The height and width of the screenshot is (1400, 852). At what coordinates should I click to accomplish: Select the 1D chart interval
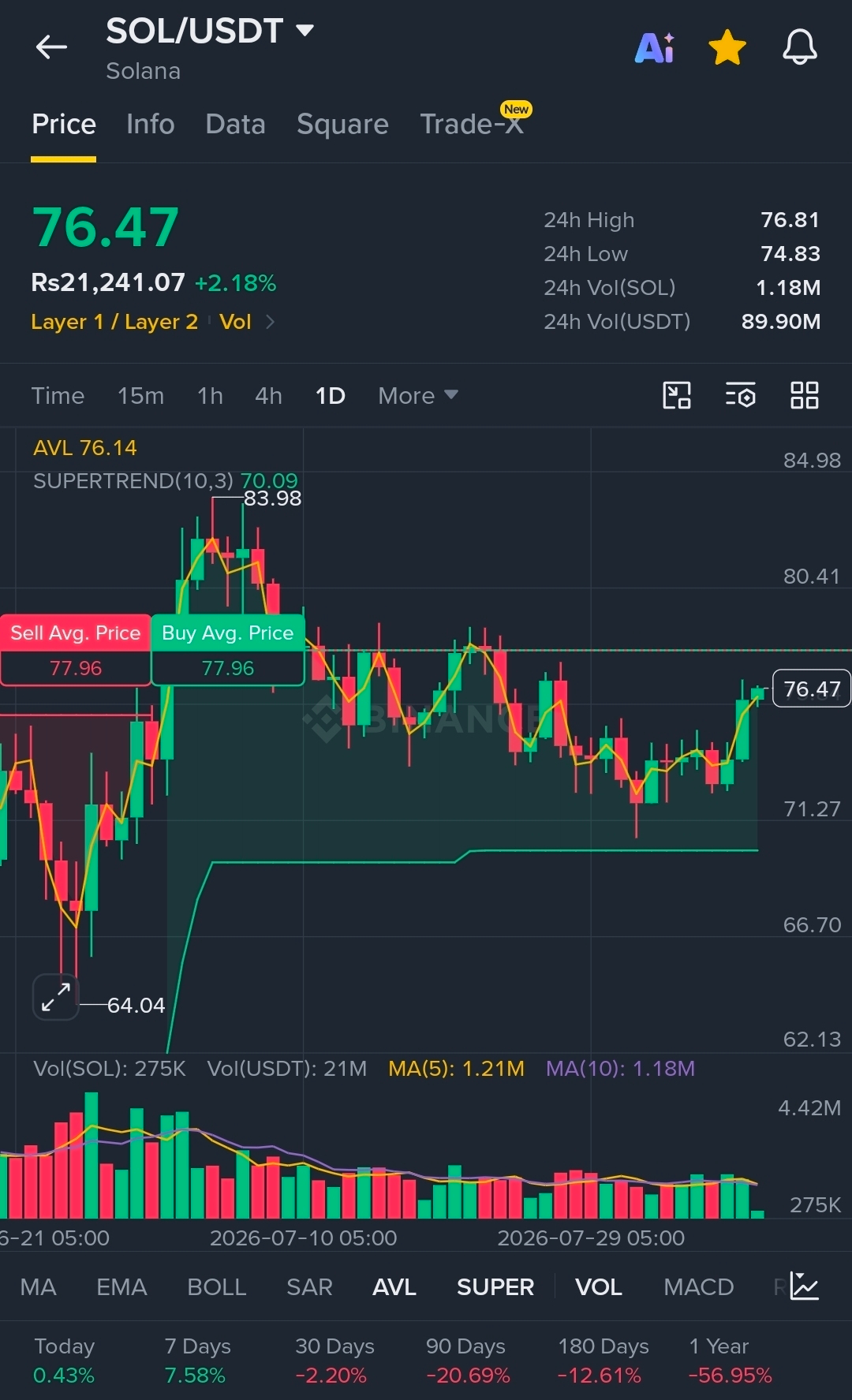(330, 396)
